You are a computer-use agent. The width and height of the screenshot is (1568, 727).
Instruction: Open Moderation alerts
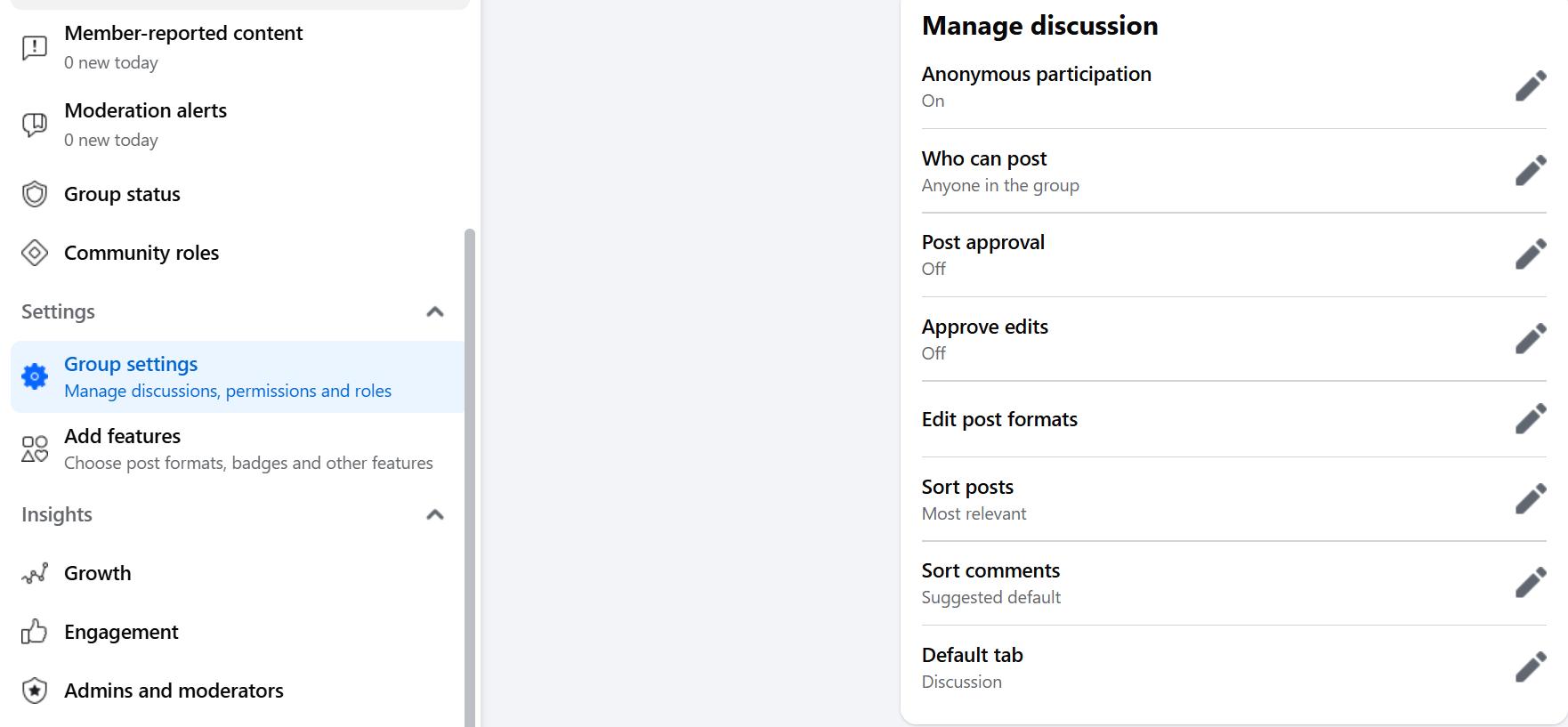(145, 125)
